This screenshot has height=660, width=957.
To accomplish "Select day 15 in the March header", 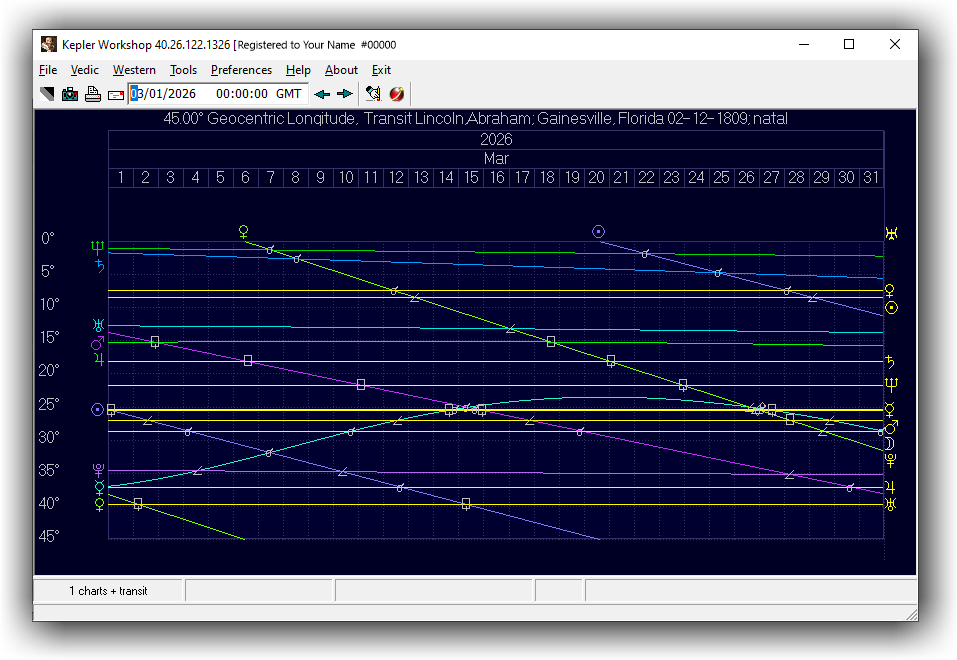I will (x=471, y=177).
